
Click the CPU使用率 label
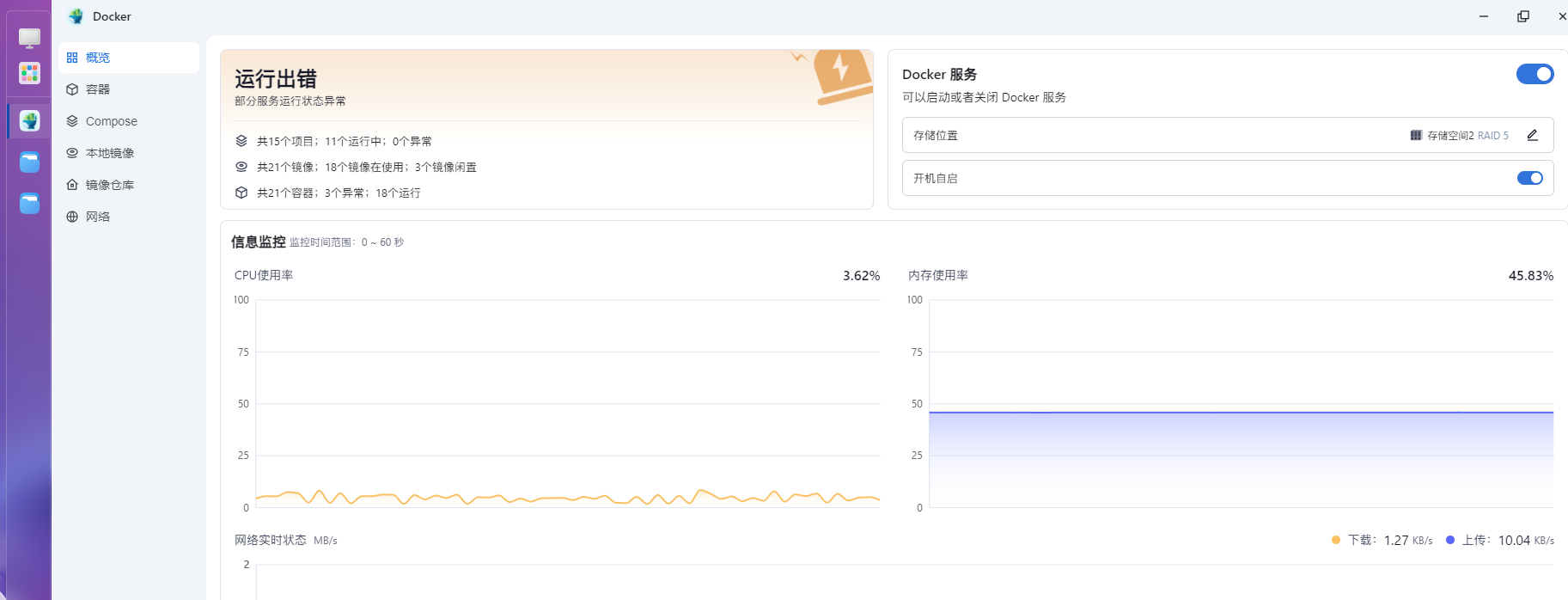pyautogui.click(x=264, y=275)
